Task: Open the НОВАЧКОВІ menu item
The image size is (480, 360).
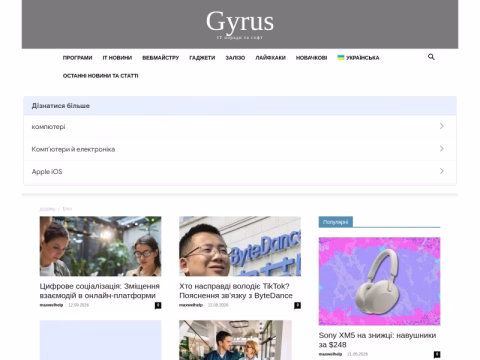Action: (x=311, y=58)
